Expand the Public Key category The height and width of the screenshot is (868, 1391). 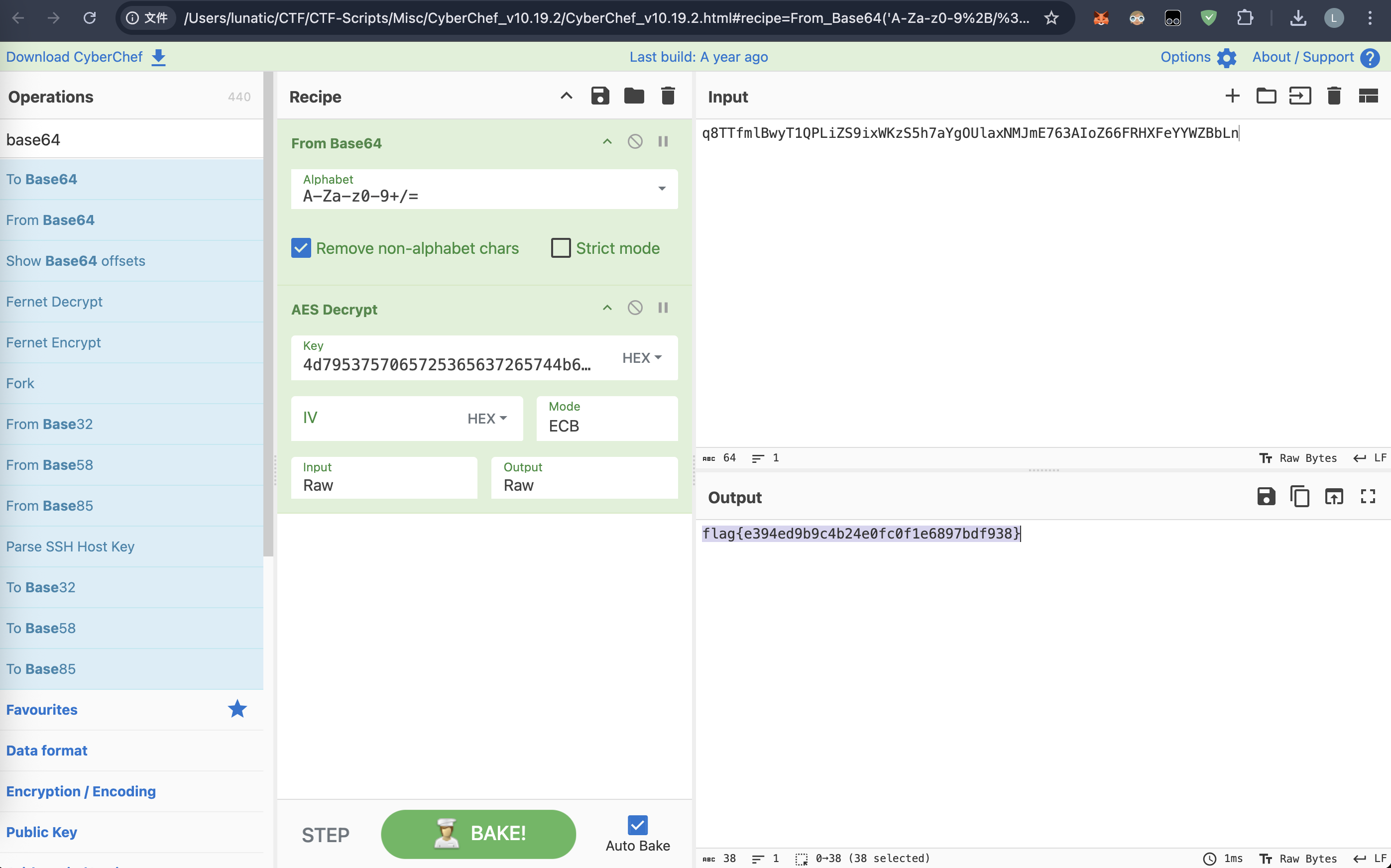(x=131, y=832)
